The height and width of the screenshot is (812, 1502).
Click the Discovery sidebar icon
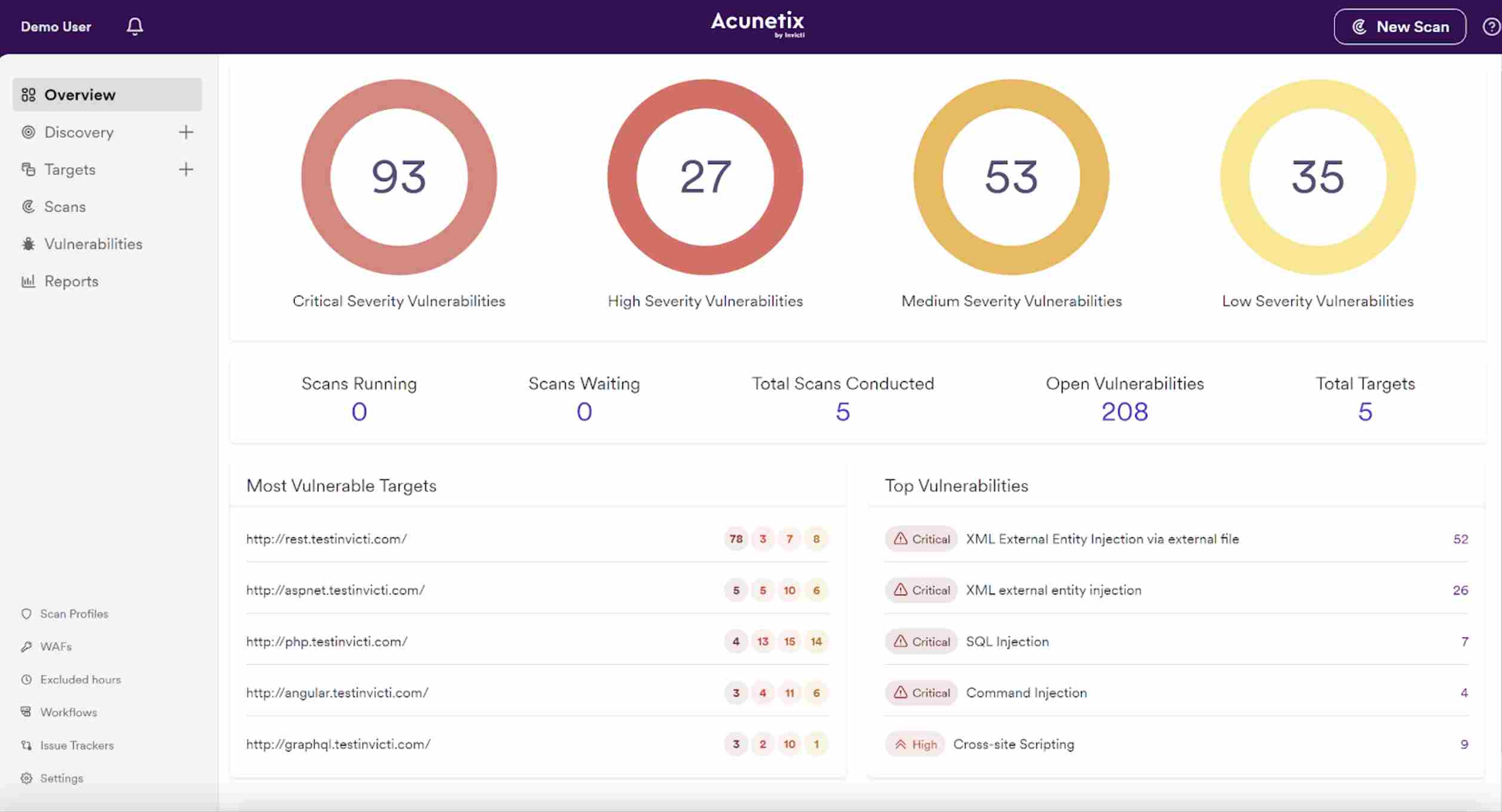click(x=27, y=131)
